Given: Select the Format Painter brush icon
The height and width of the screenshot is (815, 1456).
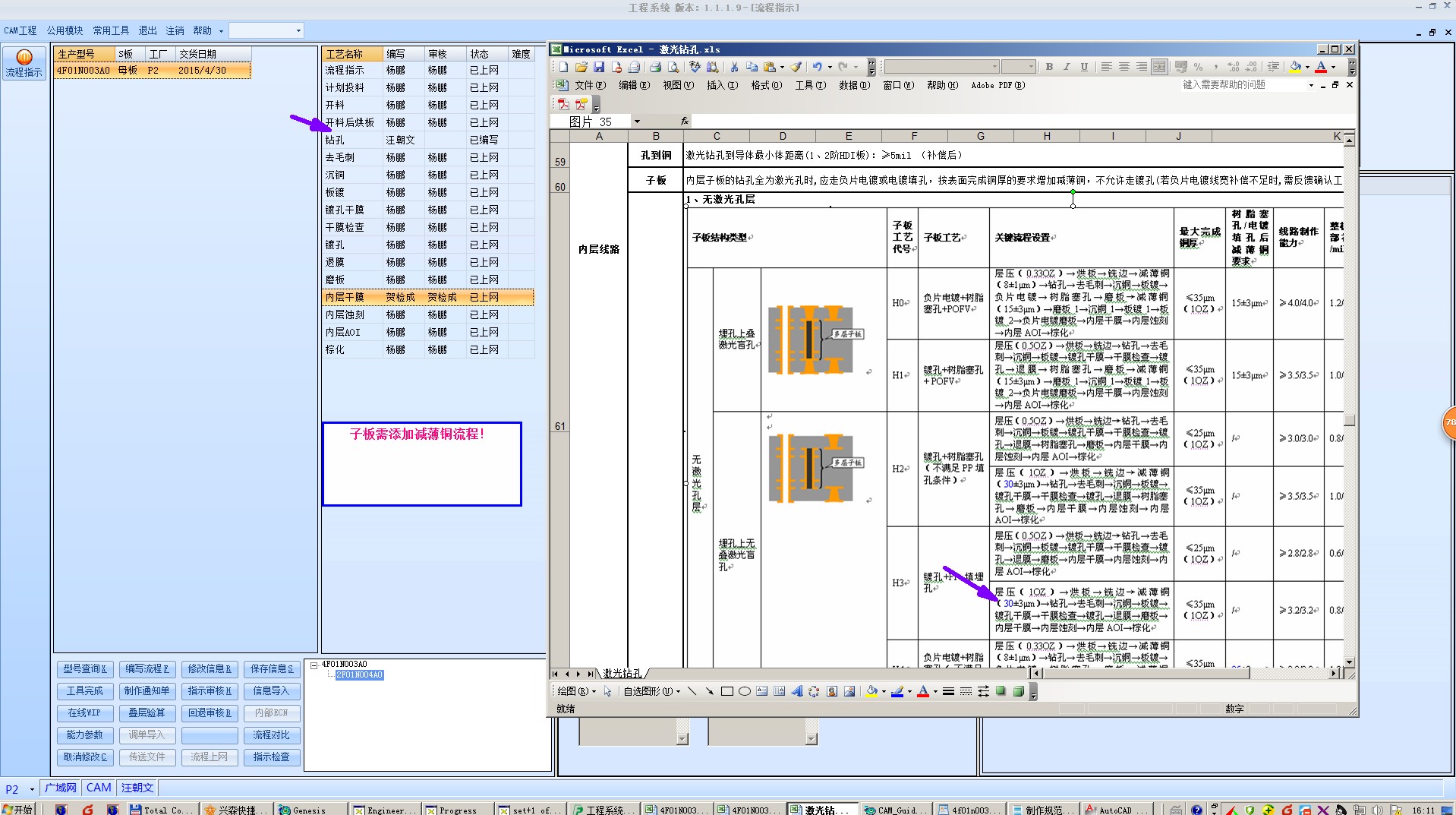Looking at the screenshot, I should (796, 67).
